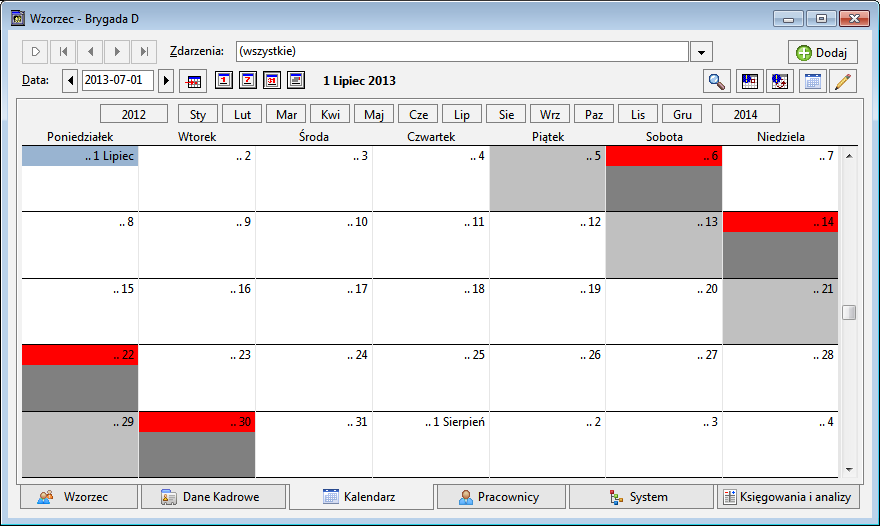Select month Cze
This screenshot has width=880, height=526.
pyautogui.click(x=418, y=114)
